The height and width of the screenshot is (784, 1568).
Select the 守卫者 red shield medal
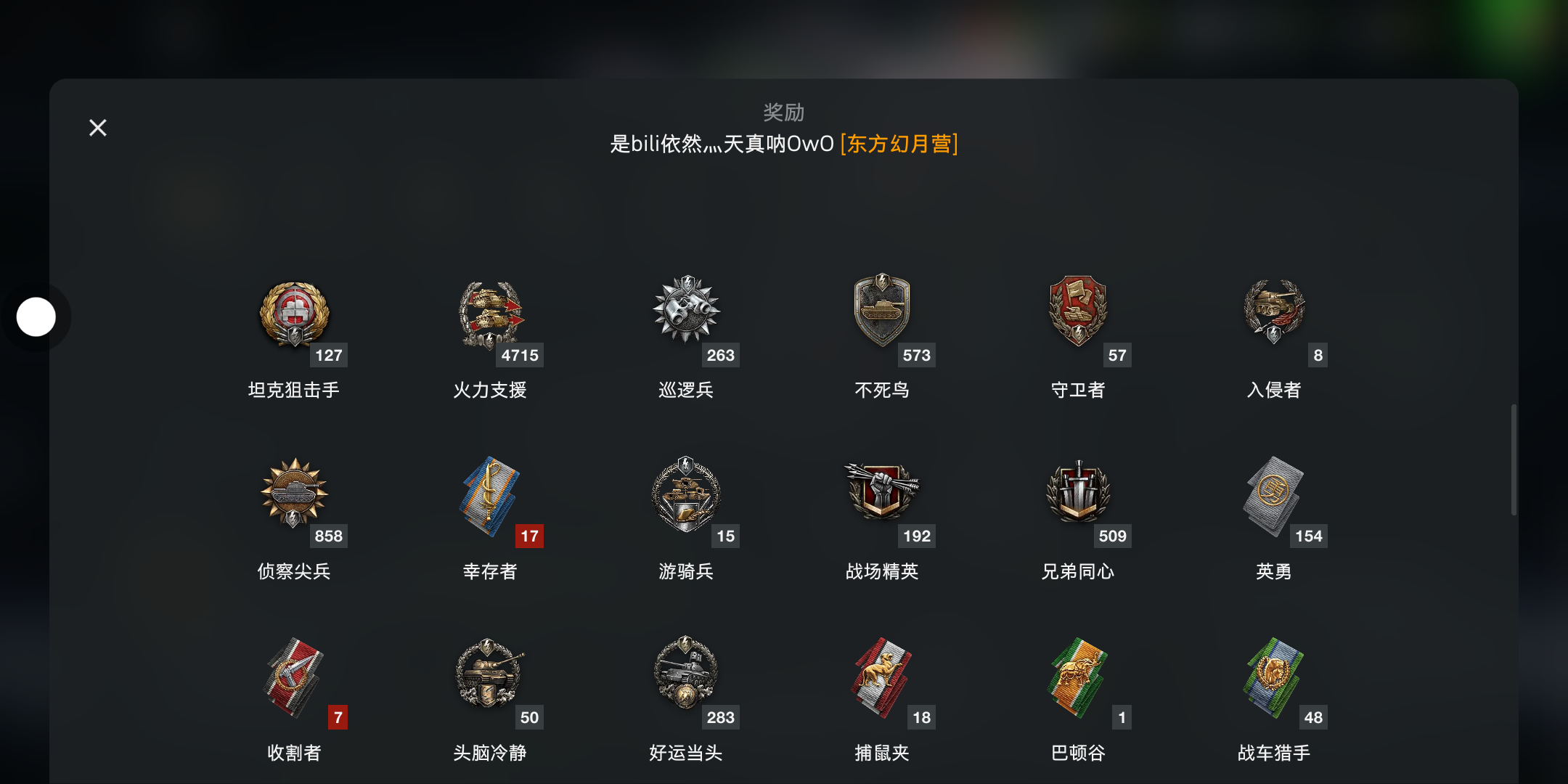coord(1078,310)
